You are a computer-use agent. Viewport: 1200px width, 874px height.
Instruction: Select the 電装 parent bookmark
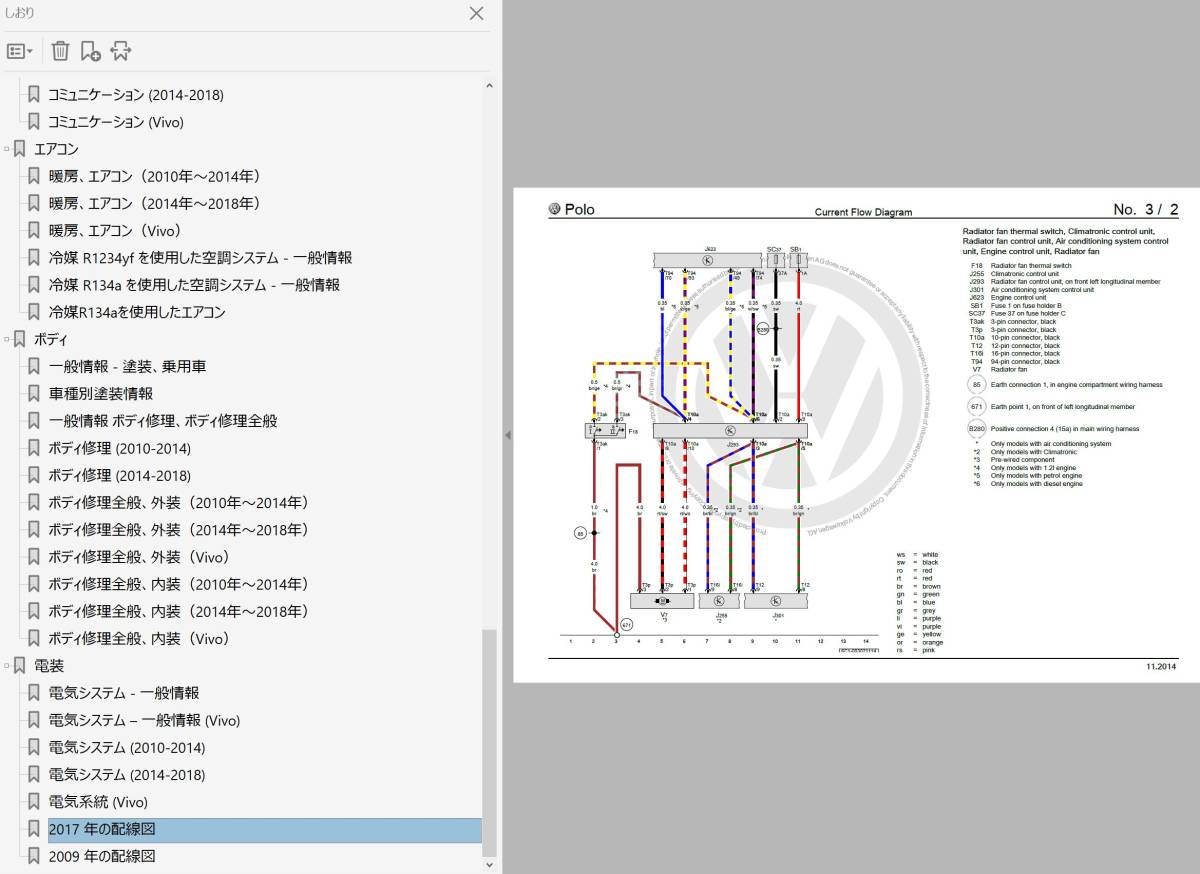pyautogui.click(x=49, y=666)
